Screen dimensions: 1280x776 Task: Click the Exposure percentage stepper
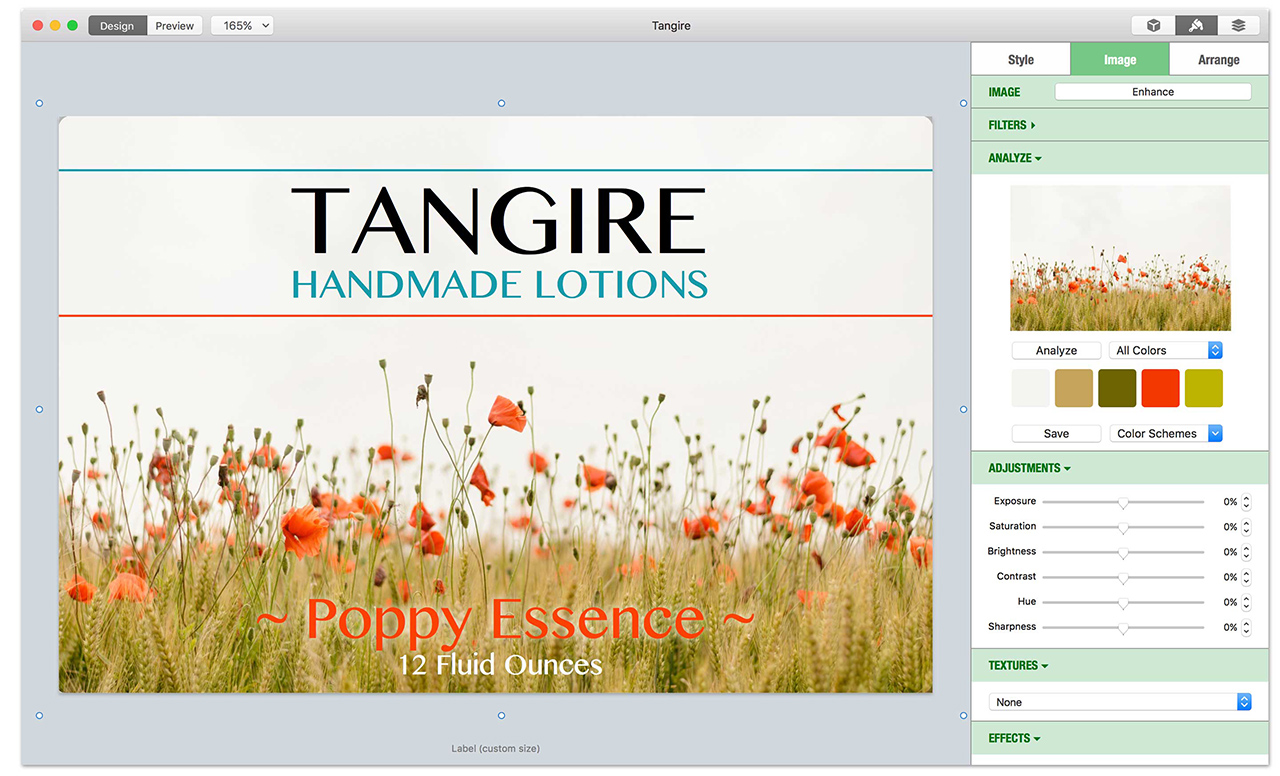click(1246, 502)
